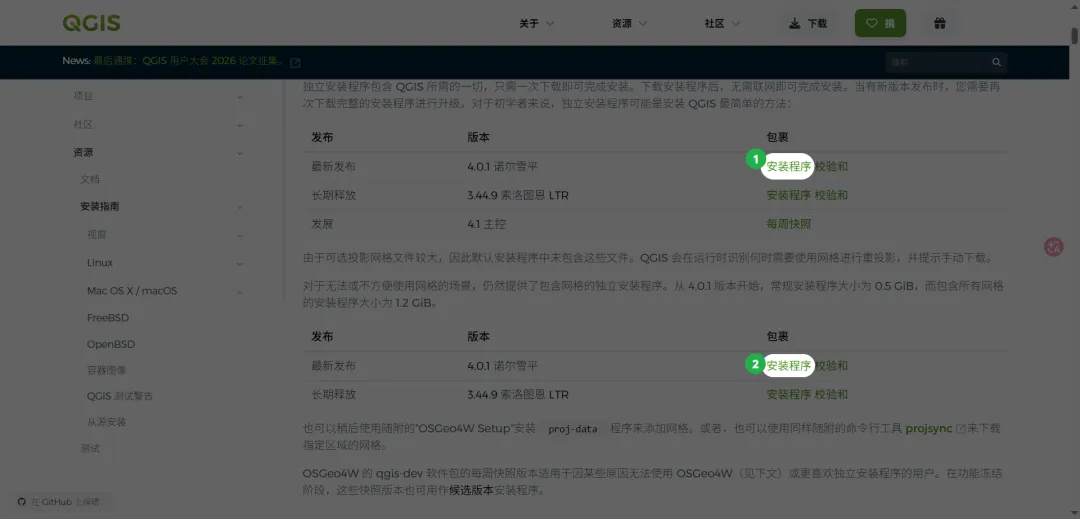Screen dimensions: 1080x519
Task: Expand the Linux chevron in the sidebar
Action: [x=240, y=264]
